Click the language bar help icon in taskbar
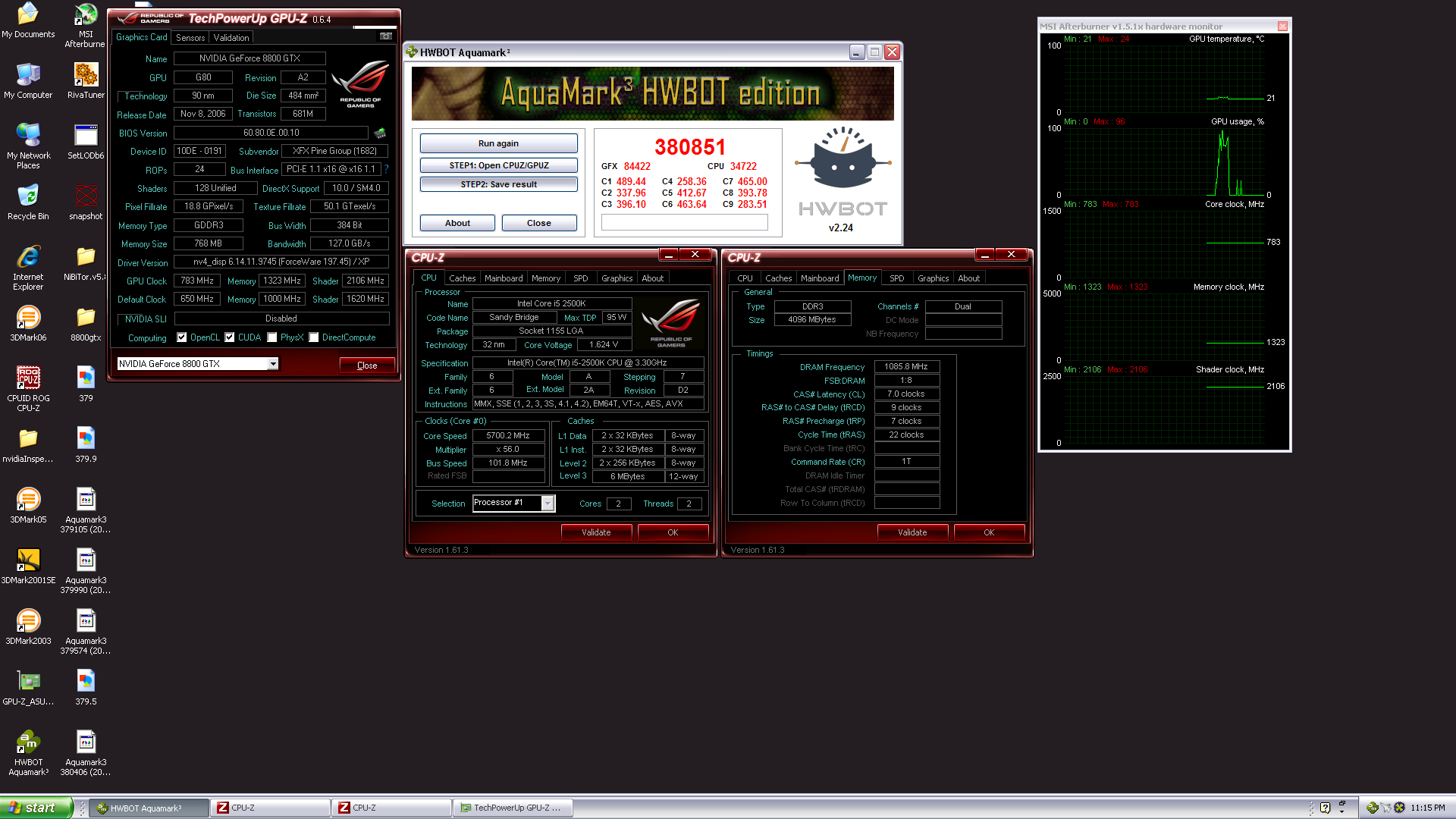 pyautogui.click(x=1325, y=808)
